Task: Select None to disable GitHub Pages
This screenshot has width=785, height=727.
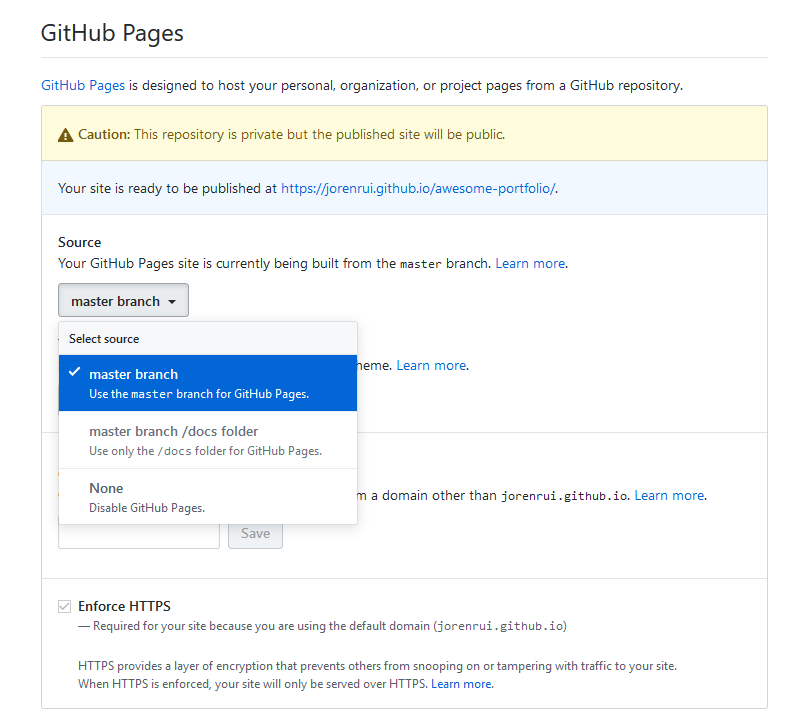Action: point(208,497)
